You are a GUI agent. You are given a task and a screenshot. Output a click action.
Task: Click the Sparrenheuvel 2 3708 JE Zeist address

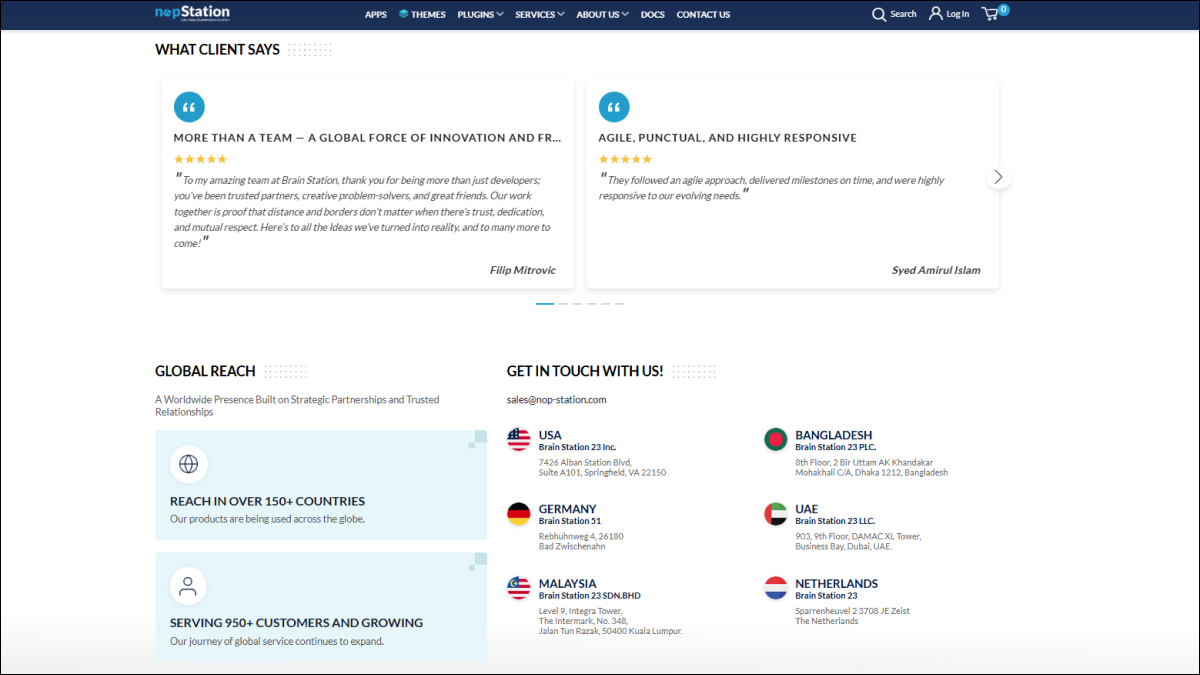point(853,611)
